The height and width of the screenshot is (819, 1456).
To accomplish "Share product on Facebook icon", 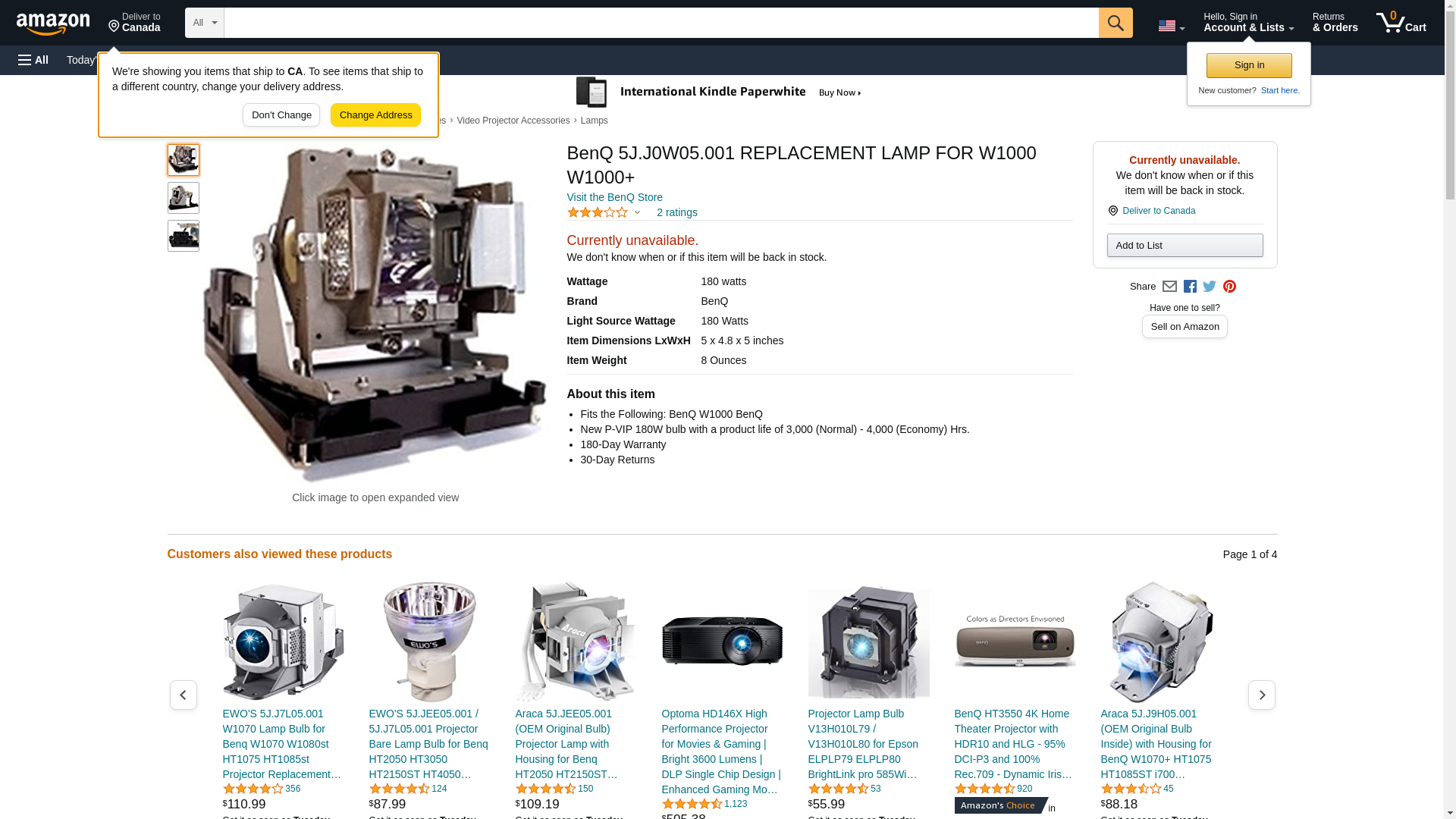I will pos(1190,287).
